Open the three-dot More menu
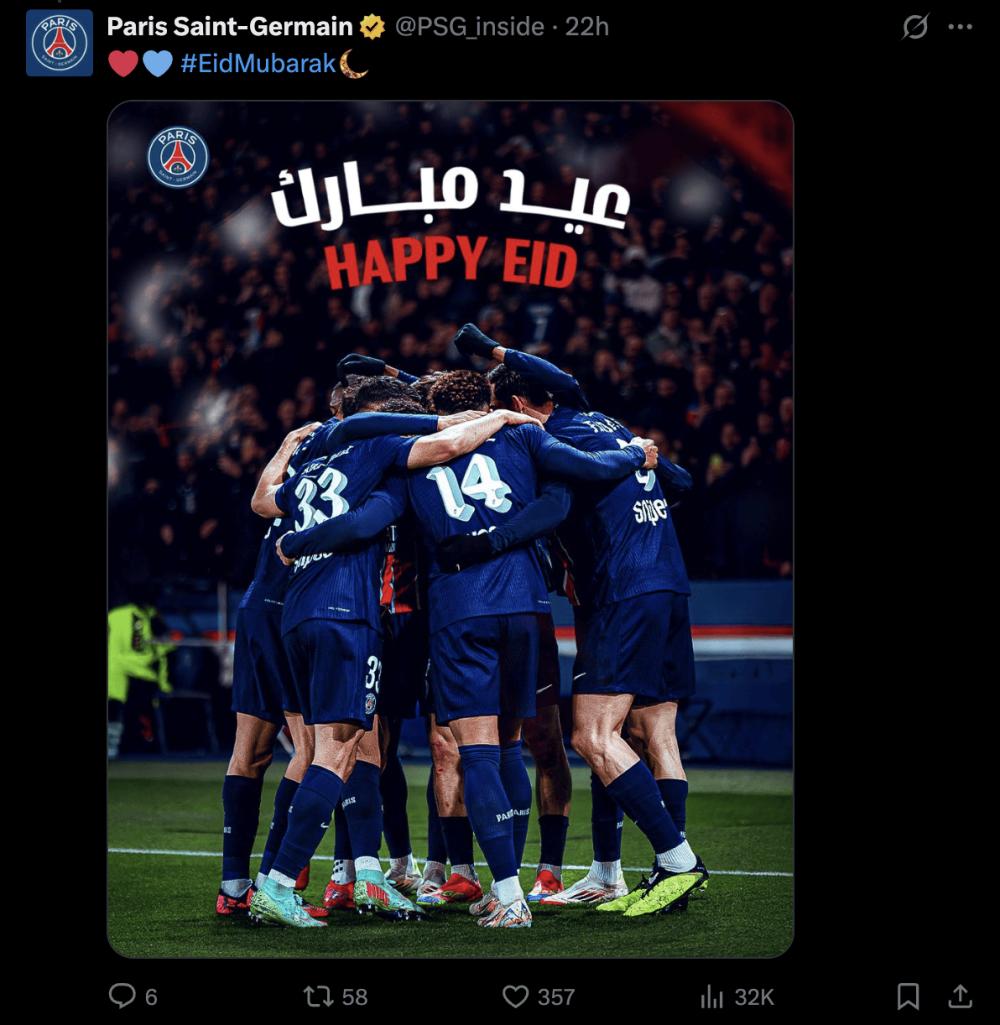The height and width of the screenshot is (1025, 1000). (x=959, y=27)
